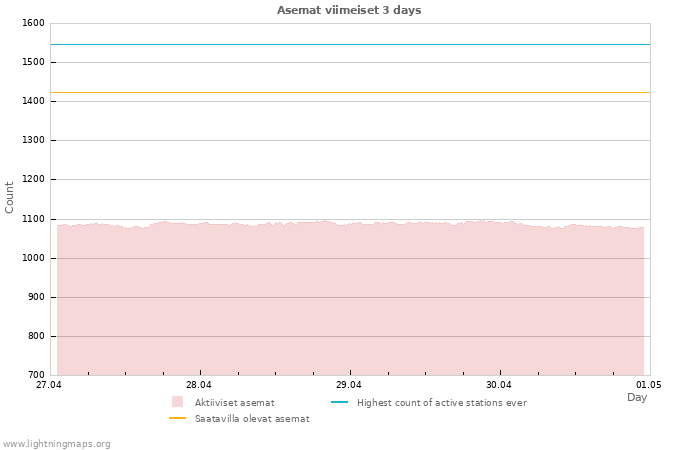This screenshot has width=700, height=450.
Task: Select 'Highest count of active stations ever' label
Action: pos(441,403)
